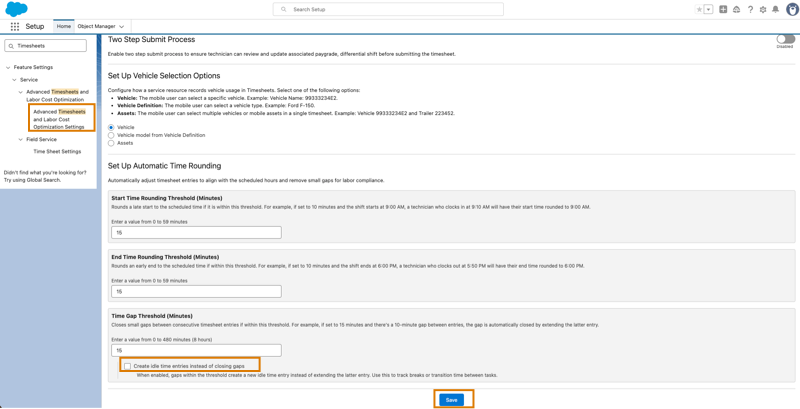Click the Two Step Submit Process heading
This screenshot has width=800, height=409.
point(152,39)
